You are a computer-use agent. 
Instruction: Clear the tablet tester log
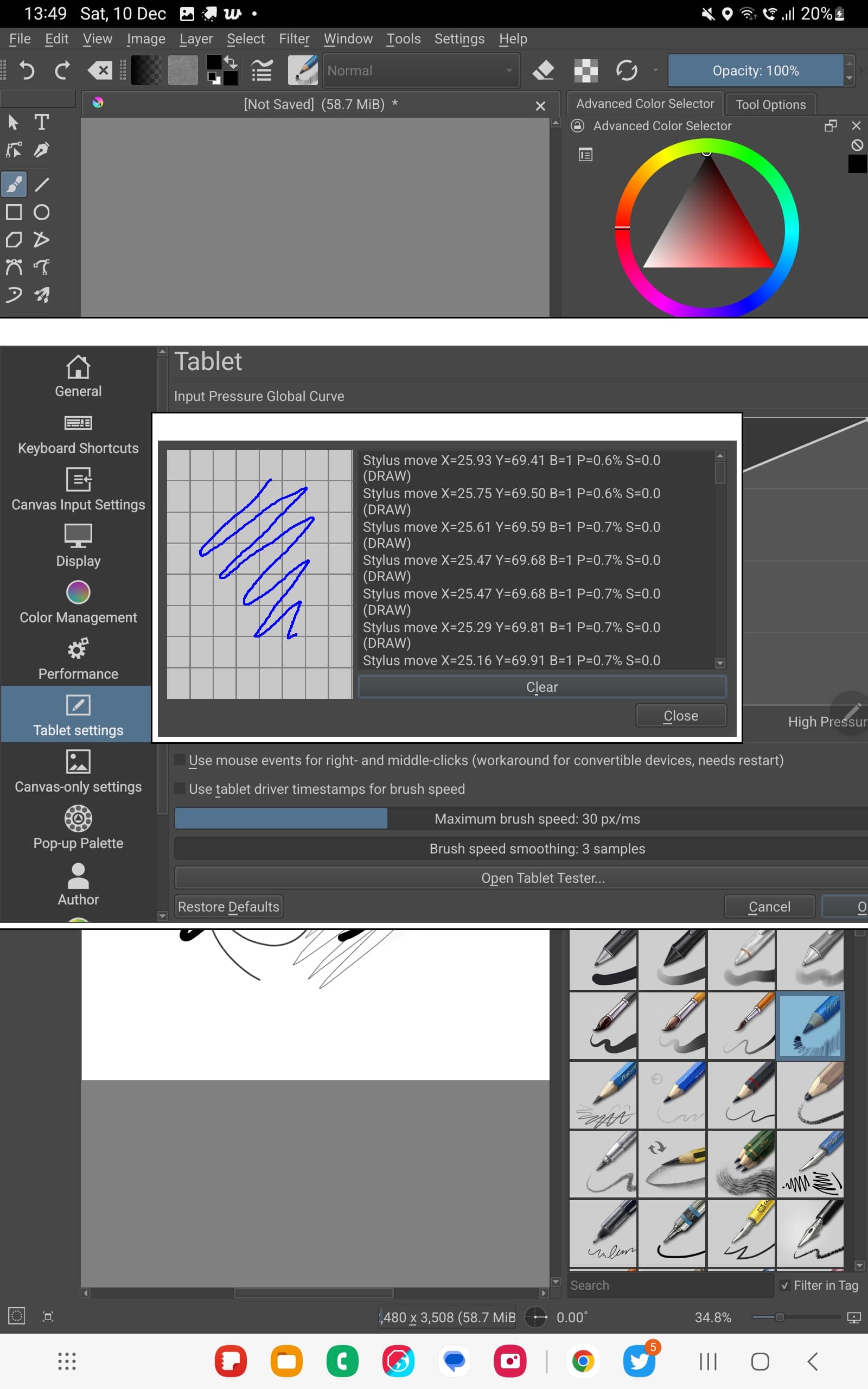click(x=541, y=686)
